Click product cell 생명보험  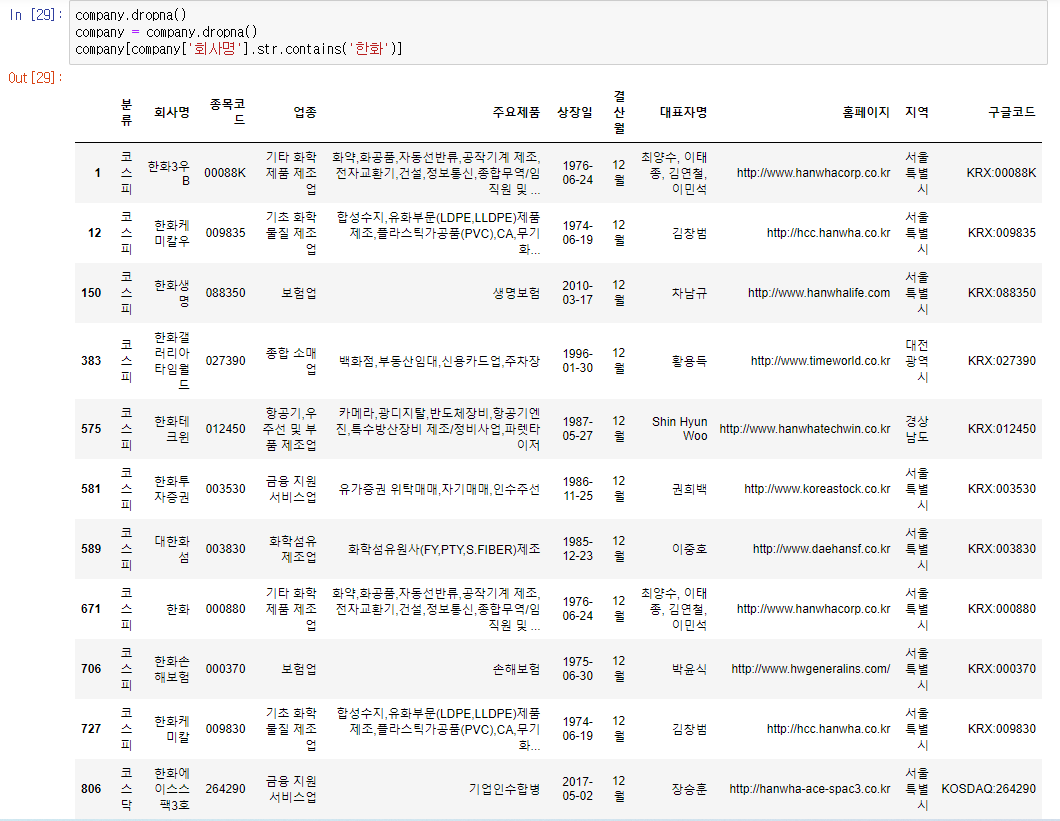coord(516,294)
